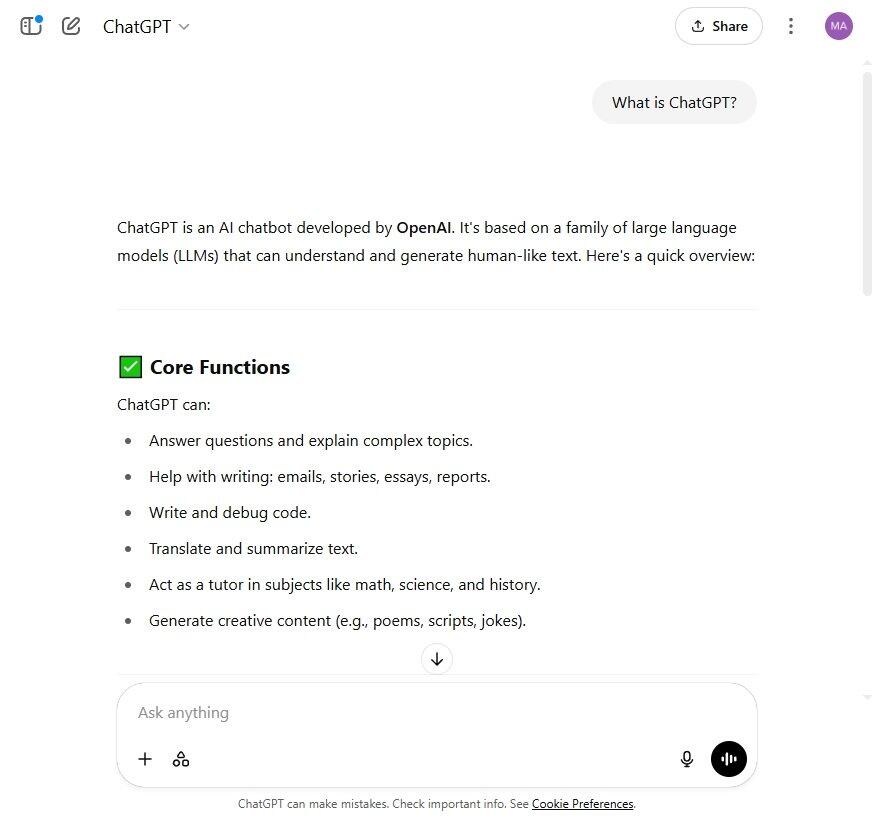Click the Core Functions heading
The height and width of the screenshot is (818, 874).
tap(220, 367)
